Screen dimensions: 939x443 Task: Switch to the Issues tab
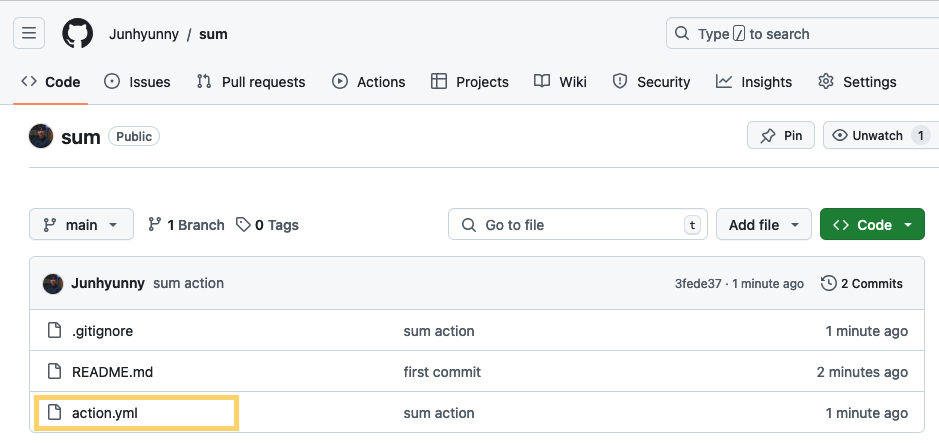pos(138,82)
